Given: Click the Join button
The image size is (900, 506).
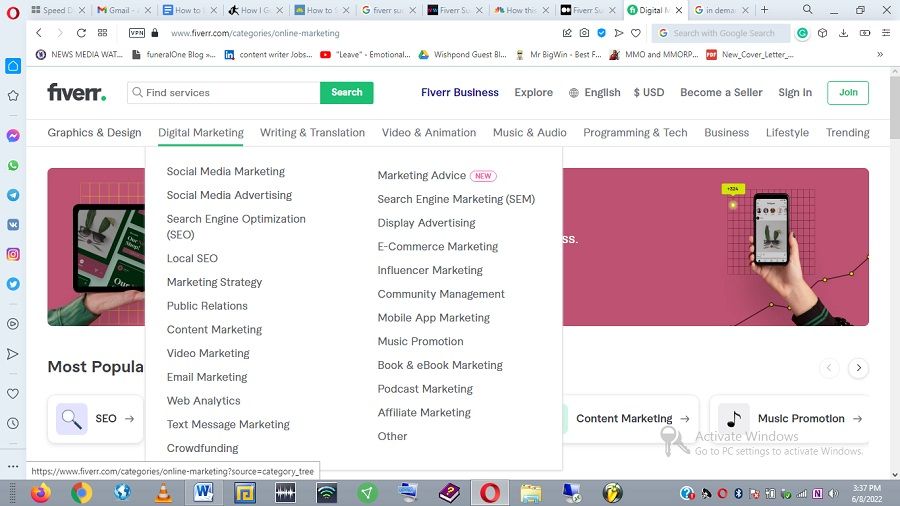Looking at the screenshot, I should coord(848,92).
